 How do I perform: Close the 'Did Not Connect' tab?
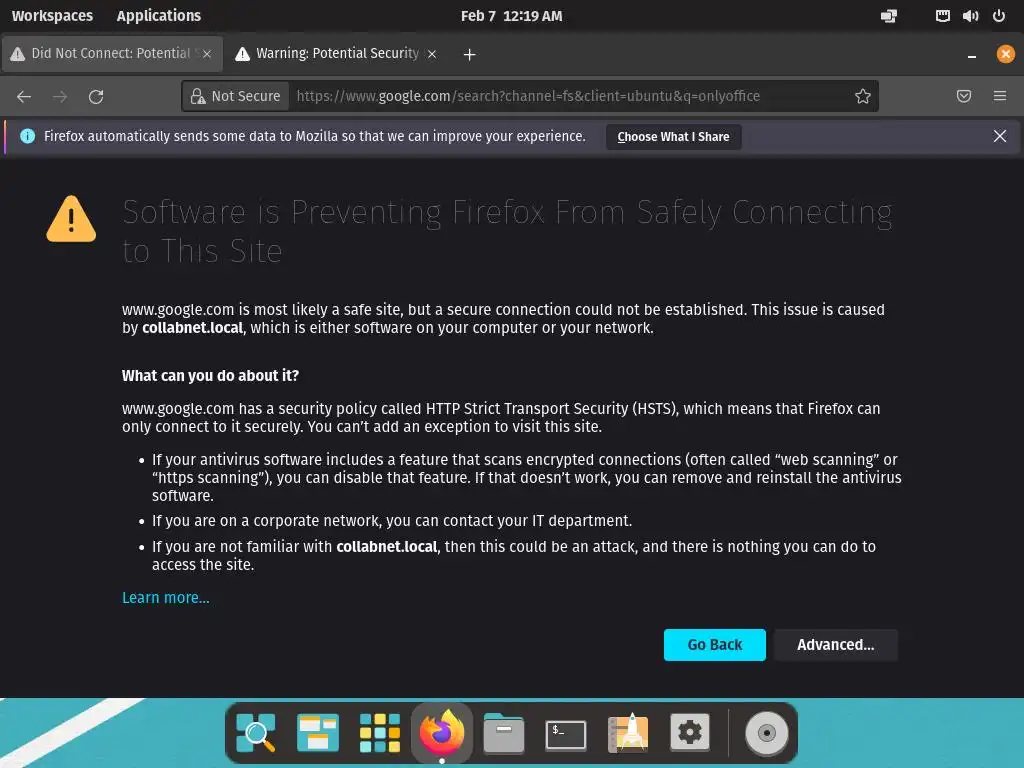(207, 54)
